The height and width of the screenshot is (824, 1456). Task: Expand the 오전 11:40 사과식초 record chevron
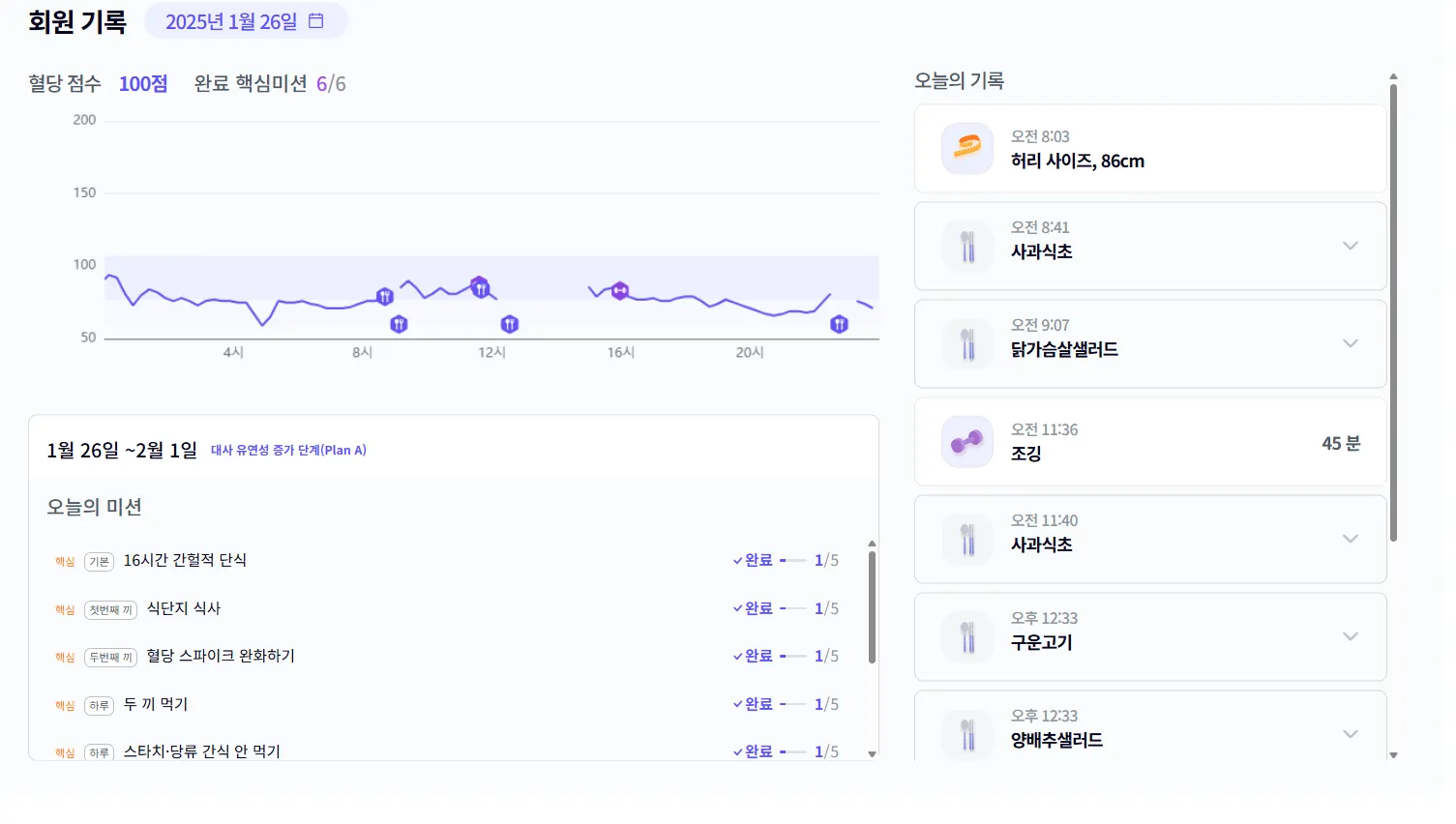pyautogui.click(x=1351, y=539)
